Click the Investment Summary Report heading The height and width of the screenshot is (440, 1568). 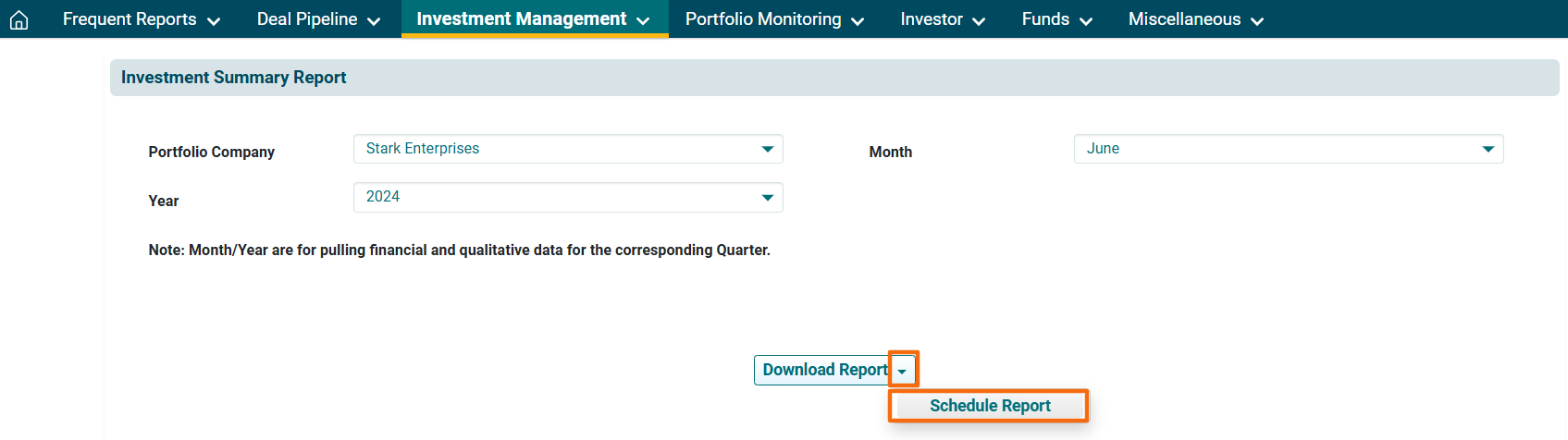tap(233, 78)
